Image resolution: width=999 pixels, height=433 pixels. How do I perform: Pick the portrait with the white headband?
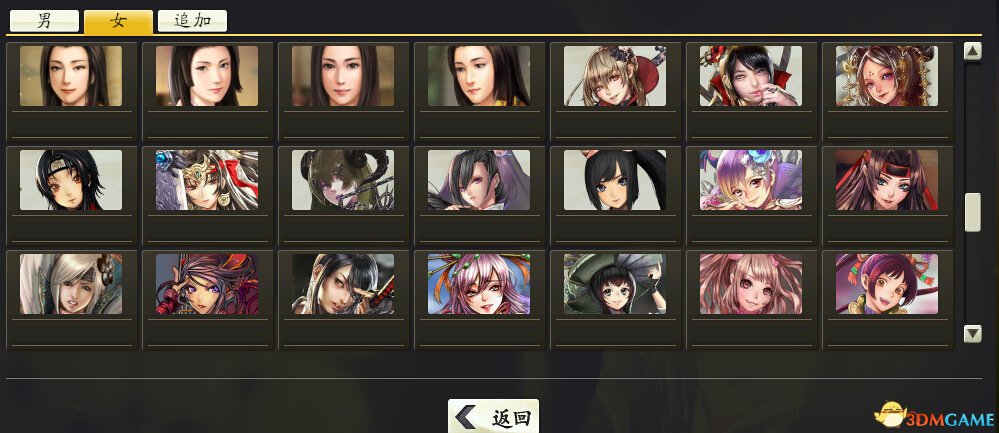click(71, 180)
